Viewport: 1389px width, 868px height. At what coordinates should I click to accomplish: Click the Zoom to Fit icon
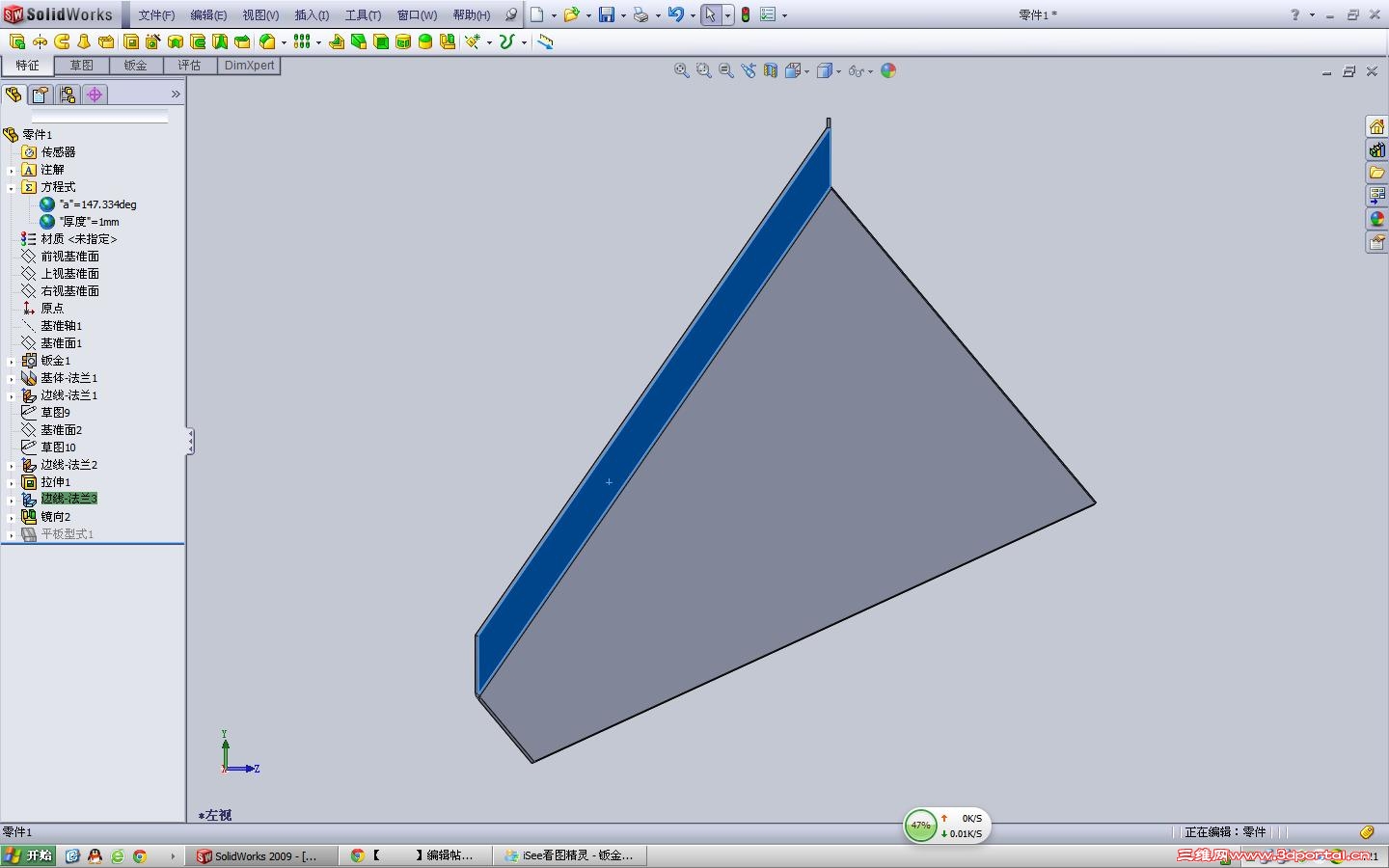click(681, 70)
